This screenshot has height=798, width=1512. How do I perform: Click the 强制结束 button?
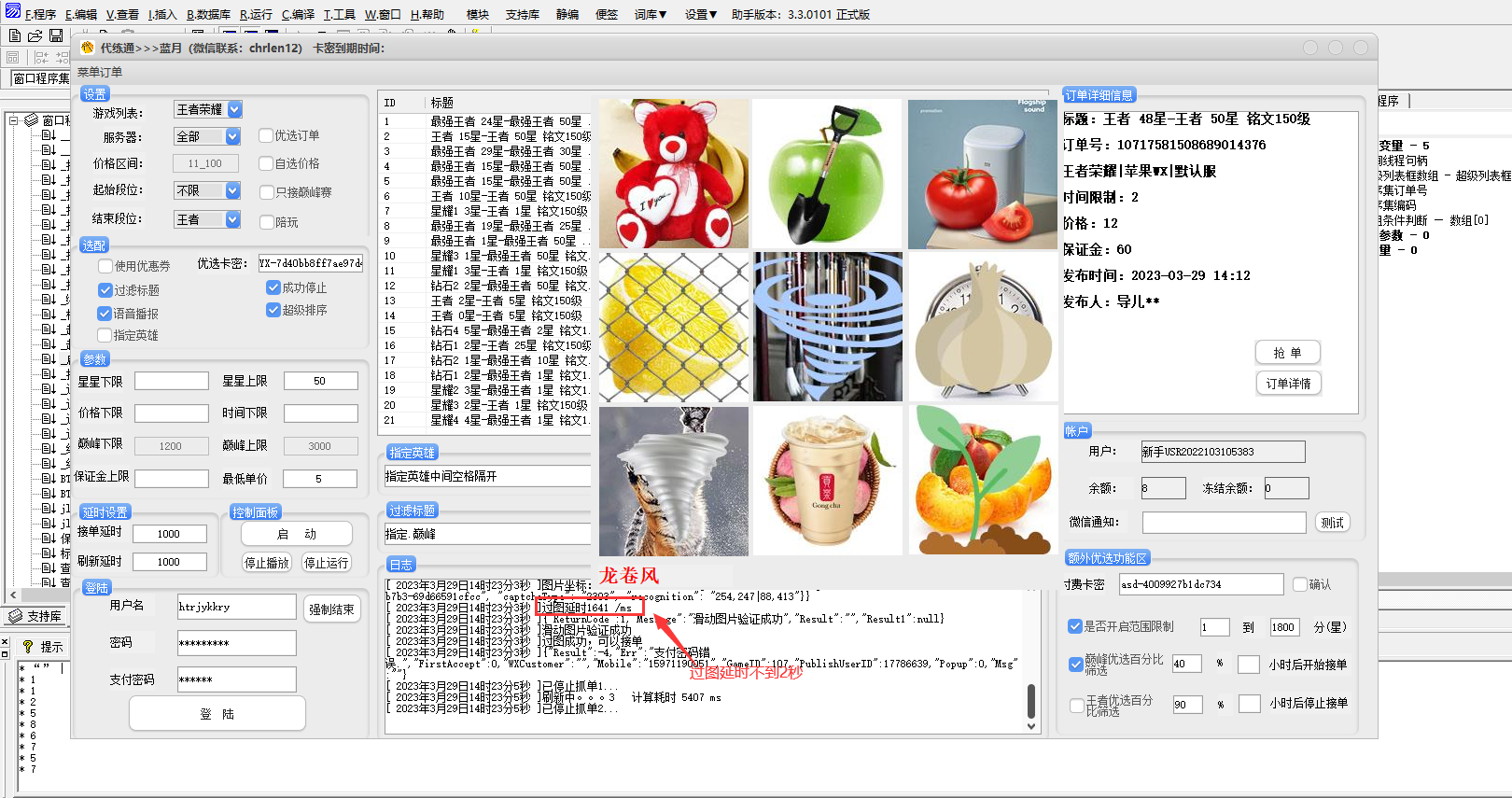[x=331, y=609]
